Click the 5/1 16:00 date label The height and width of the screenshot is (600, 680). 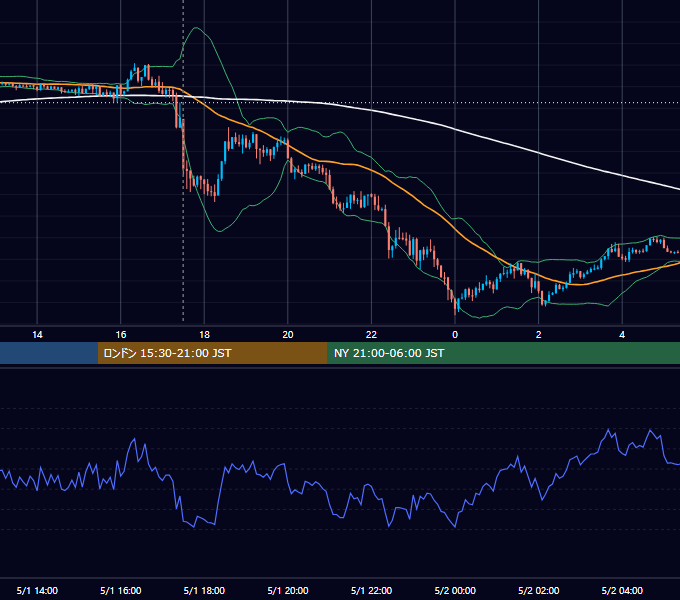(x=121, y=590)
